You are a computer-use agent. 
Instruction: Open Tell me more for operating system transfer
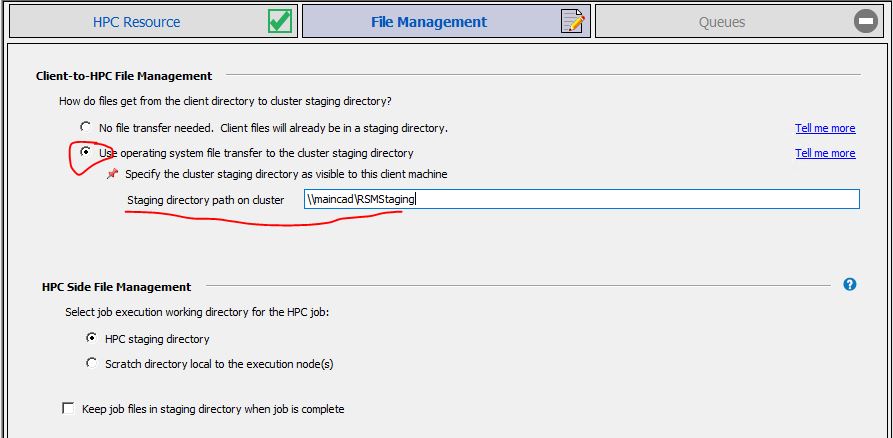coord(825,153)
